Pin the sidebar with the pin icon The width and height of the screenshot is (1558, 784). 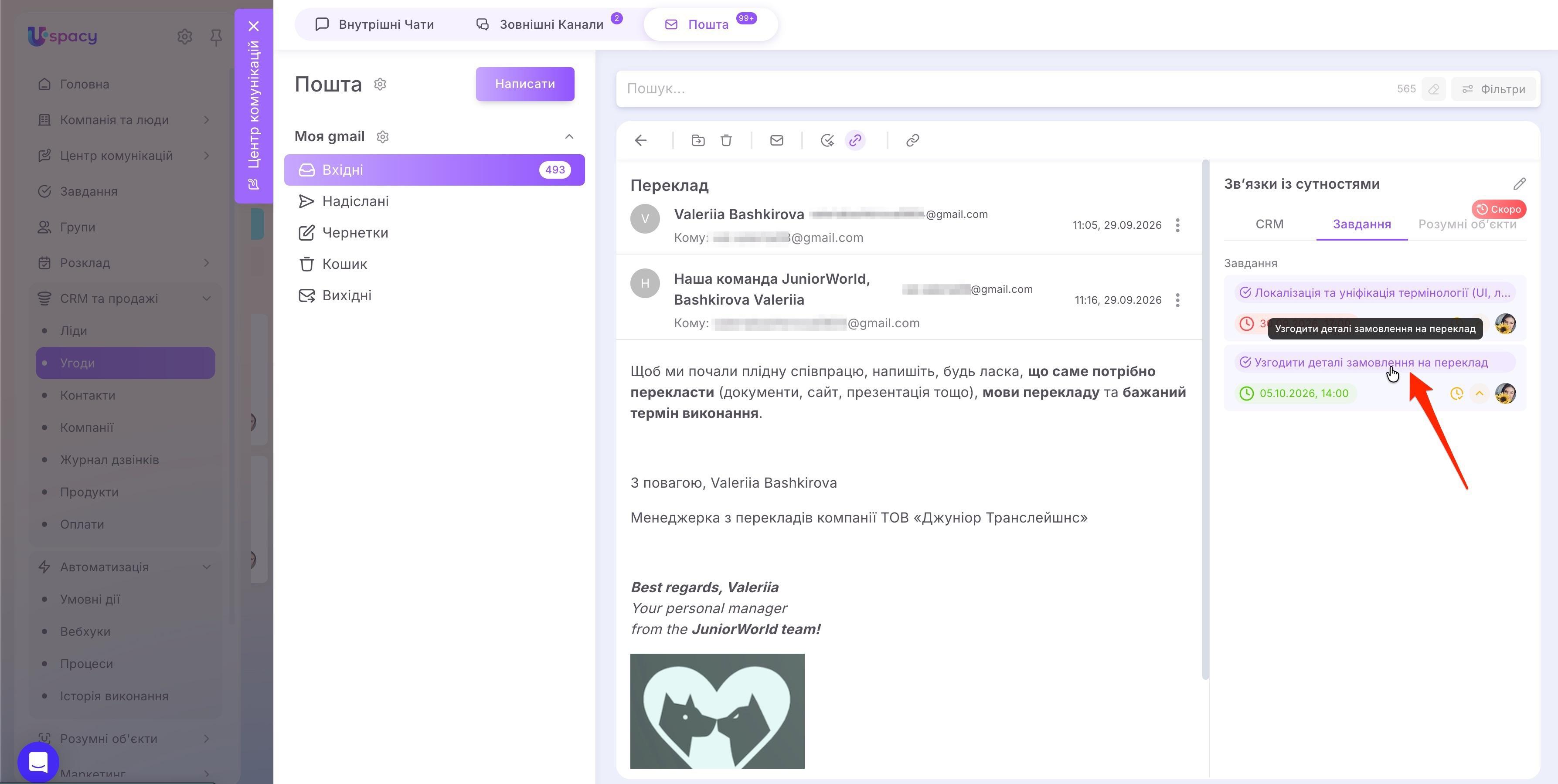click(216, 37)
